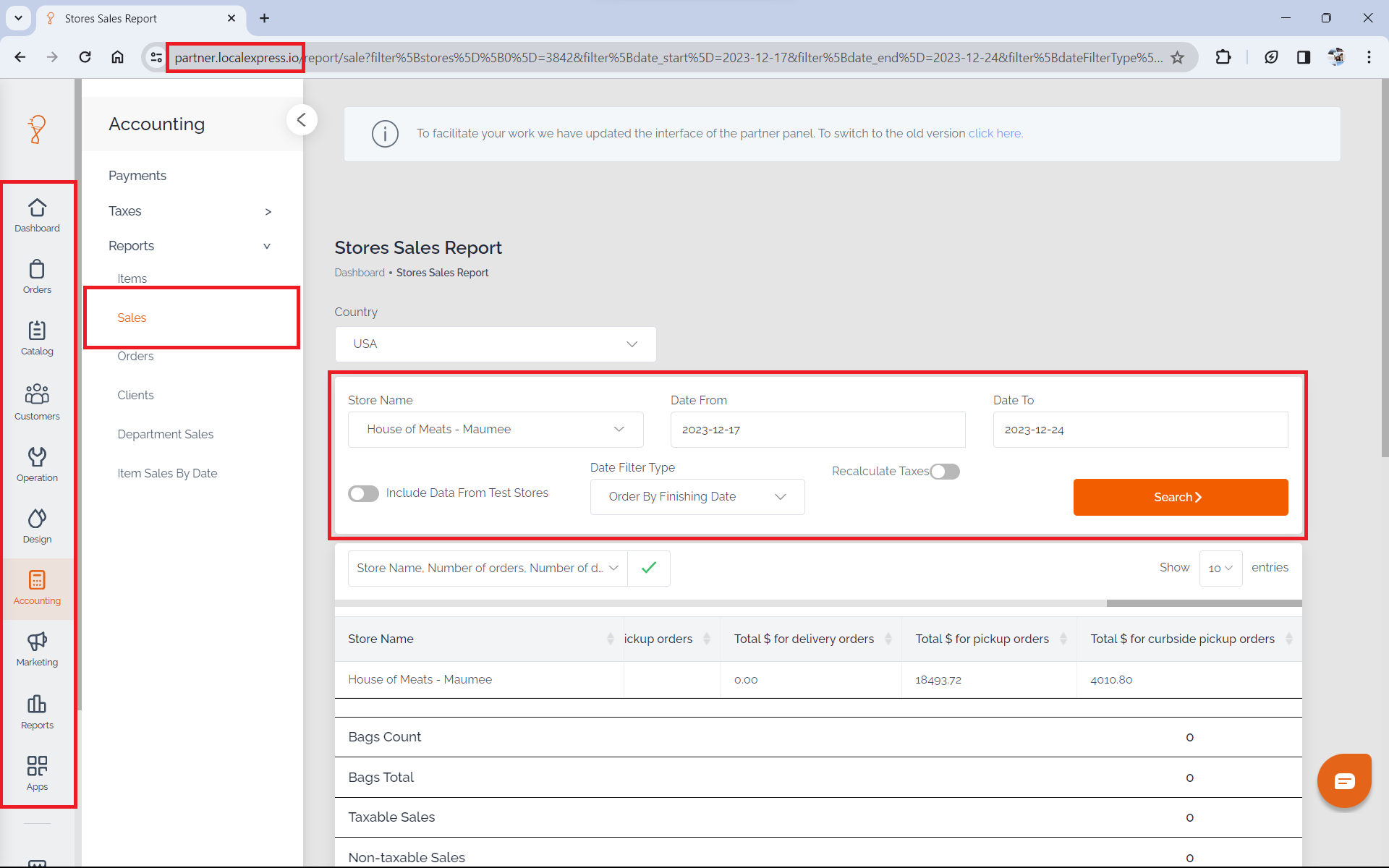Collapse the Accounting panel with arrow button
The height and width of the screenshot is (868, 1389).
[302, 120]
